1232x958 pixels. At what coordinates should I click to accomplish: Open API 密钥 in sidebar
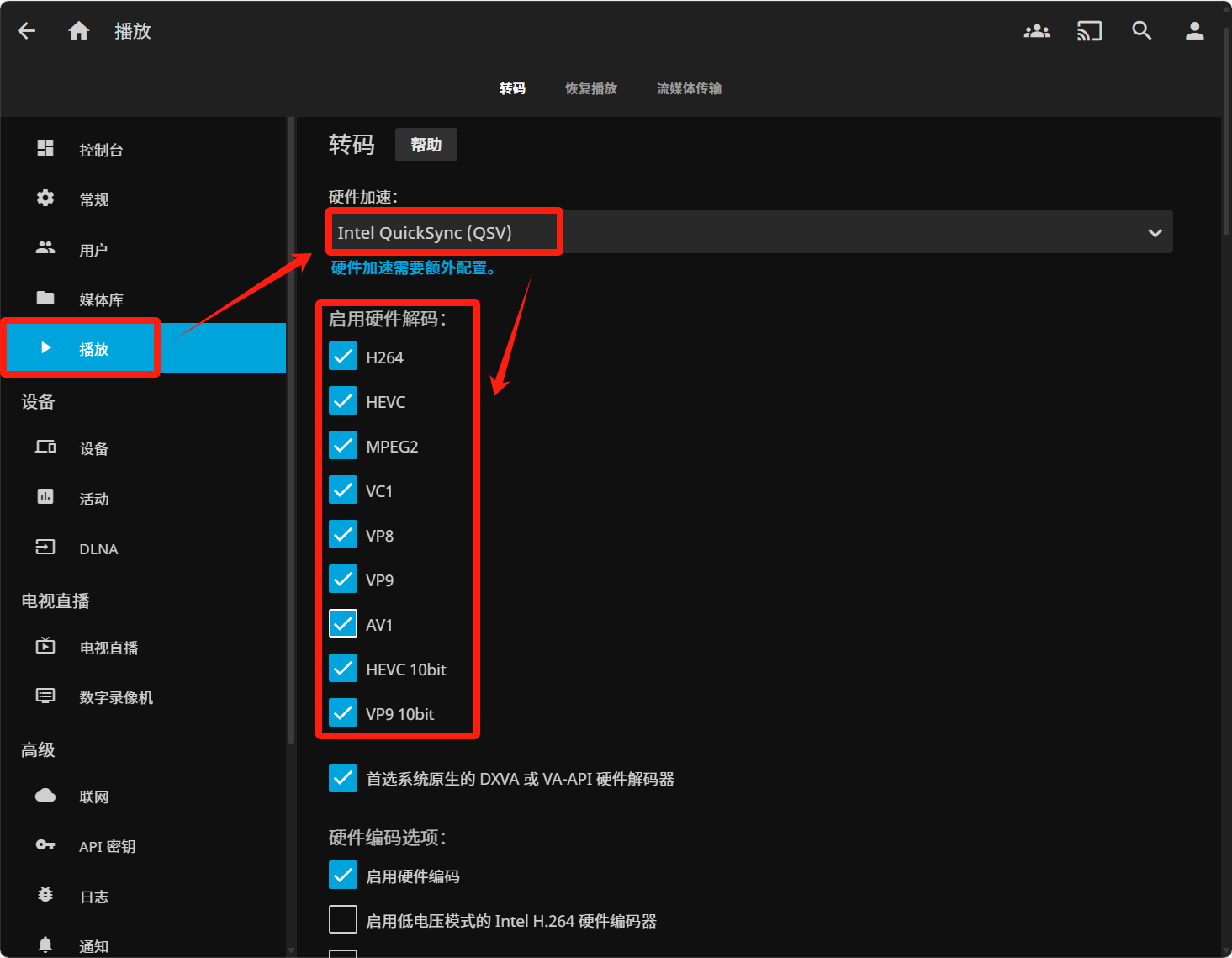(x=107, y=846)
